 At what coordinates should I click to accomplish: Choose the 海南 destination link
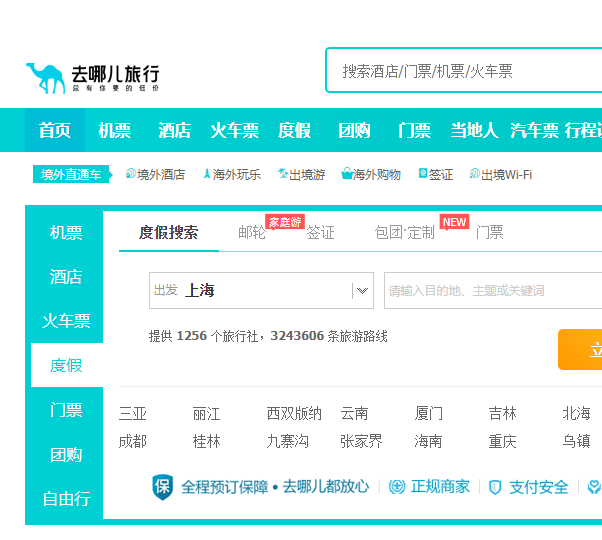[428, 441]
